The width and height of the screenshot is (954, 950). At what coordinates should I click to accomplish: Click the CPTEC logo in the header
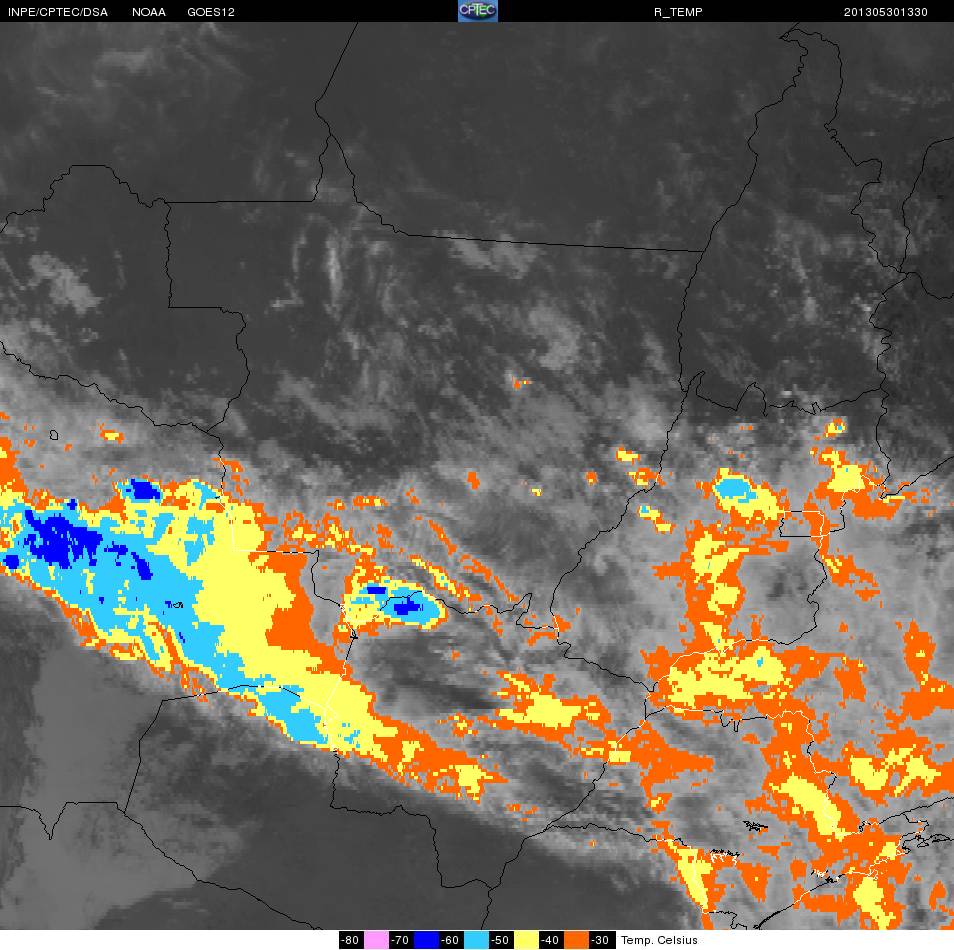478,11
